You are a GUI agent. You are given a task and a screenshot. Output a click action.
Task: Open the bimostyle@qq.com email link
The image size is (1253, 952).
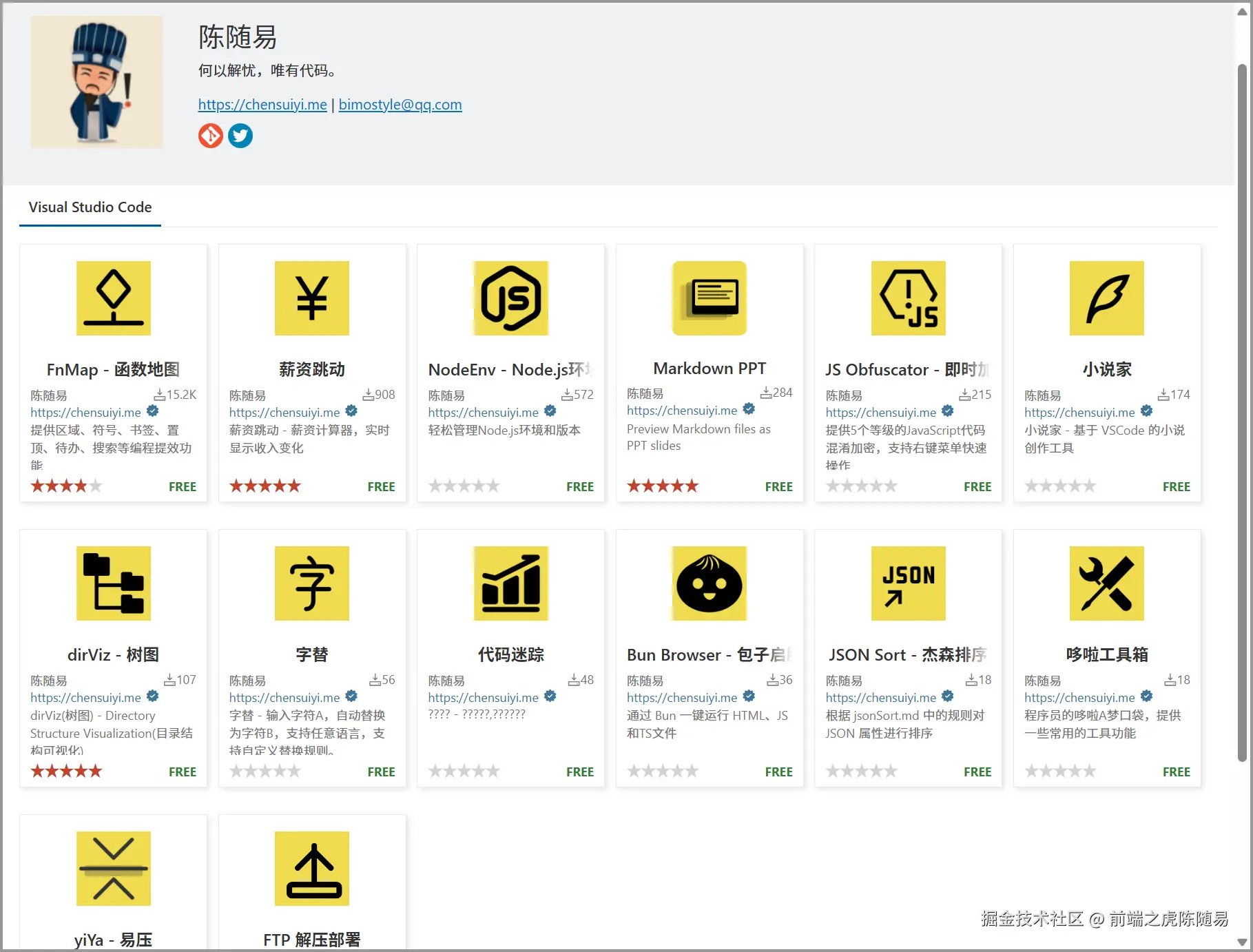point(400,104)
